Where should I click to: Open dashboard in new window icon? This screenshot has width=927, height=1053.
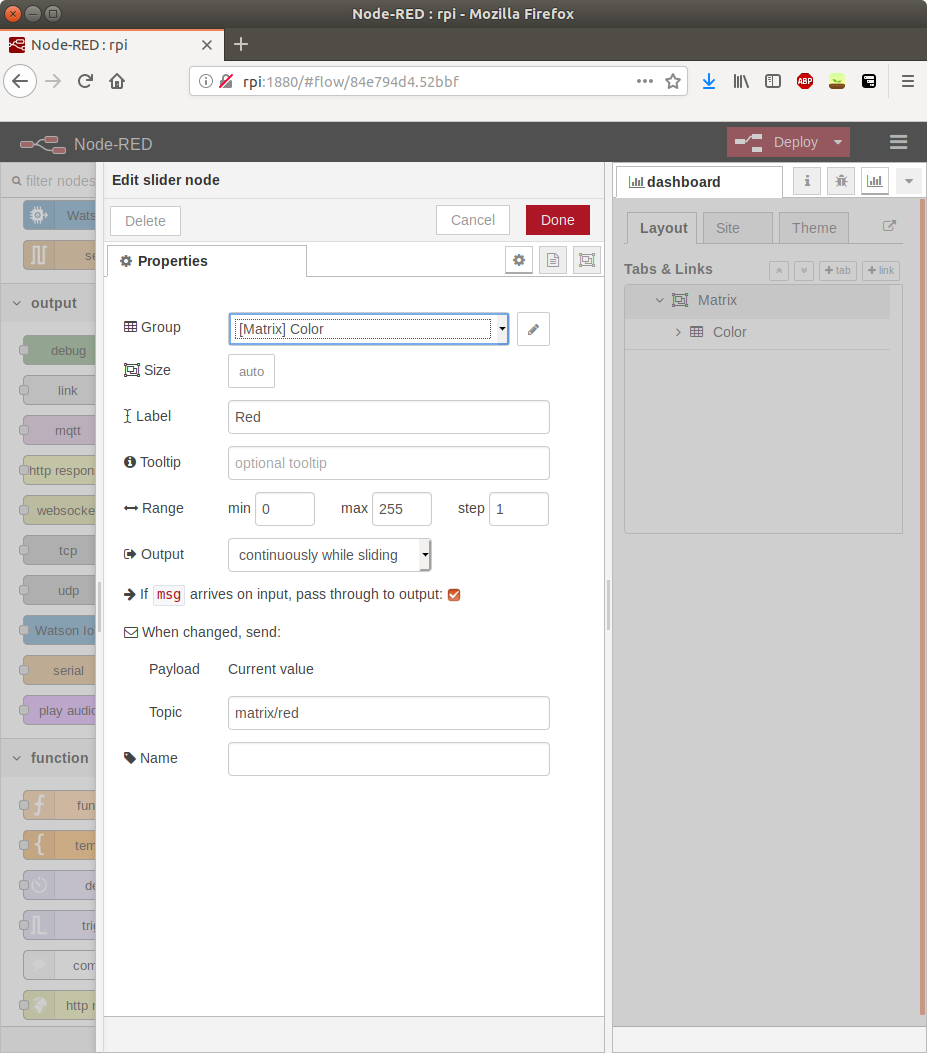[x=889, y=226]
